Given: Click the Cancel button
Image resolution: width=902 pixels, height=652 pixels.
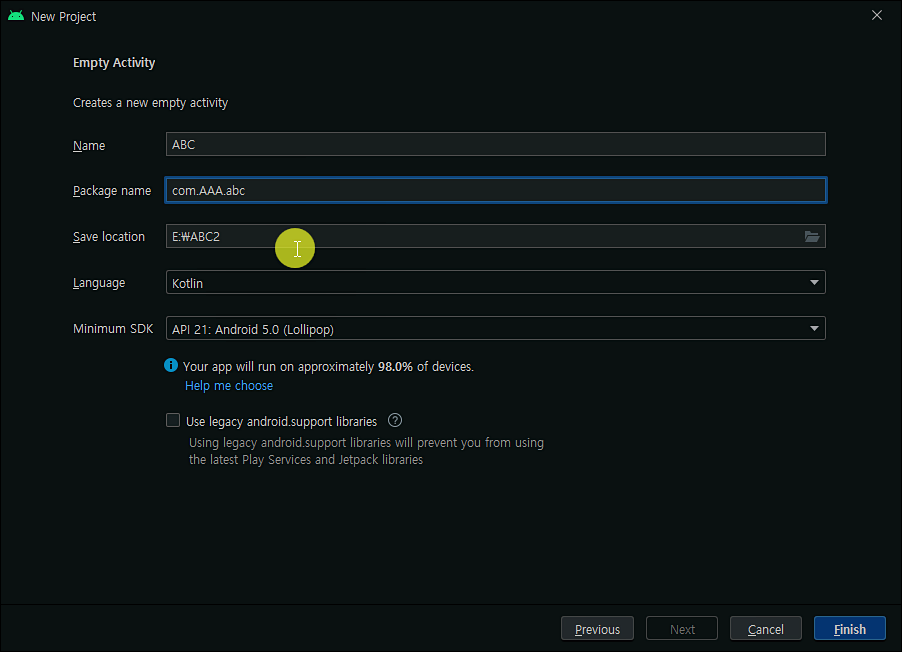Looking at the screenshot, I should [766, 629].
